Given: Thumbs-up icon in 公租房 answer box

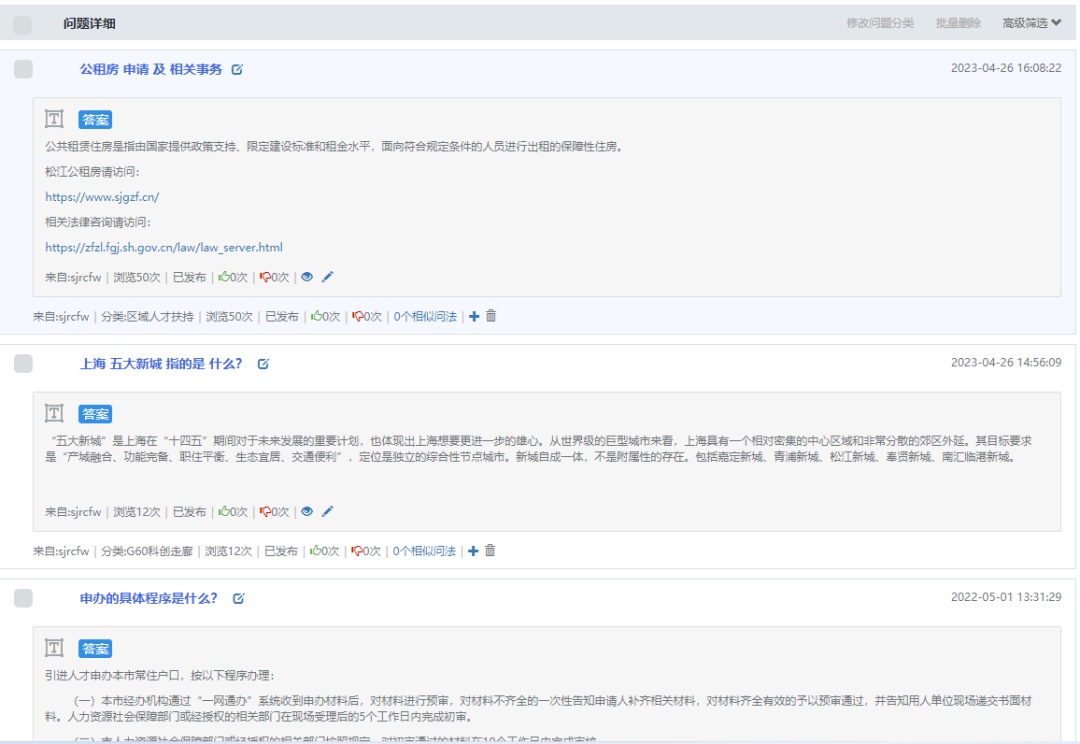Looking at the screenshot, I should pos(223,276).
